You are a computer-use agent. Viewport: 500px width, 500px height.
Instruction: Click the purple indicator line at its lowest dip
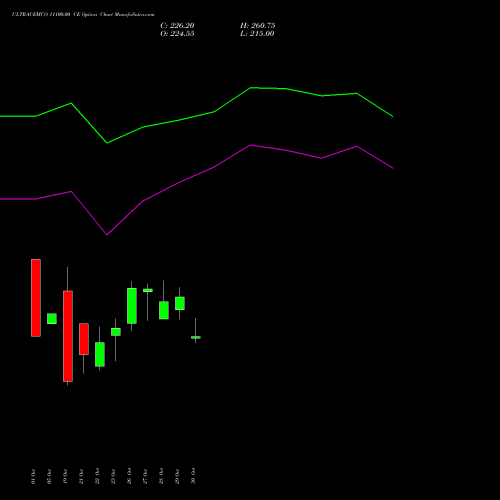coord(107,235)
